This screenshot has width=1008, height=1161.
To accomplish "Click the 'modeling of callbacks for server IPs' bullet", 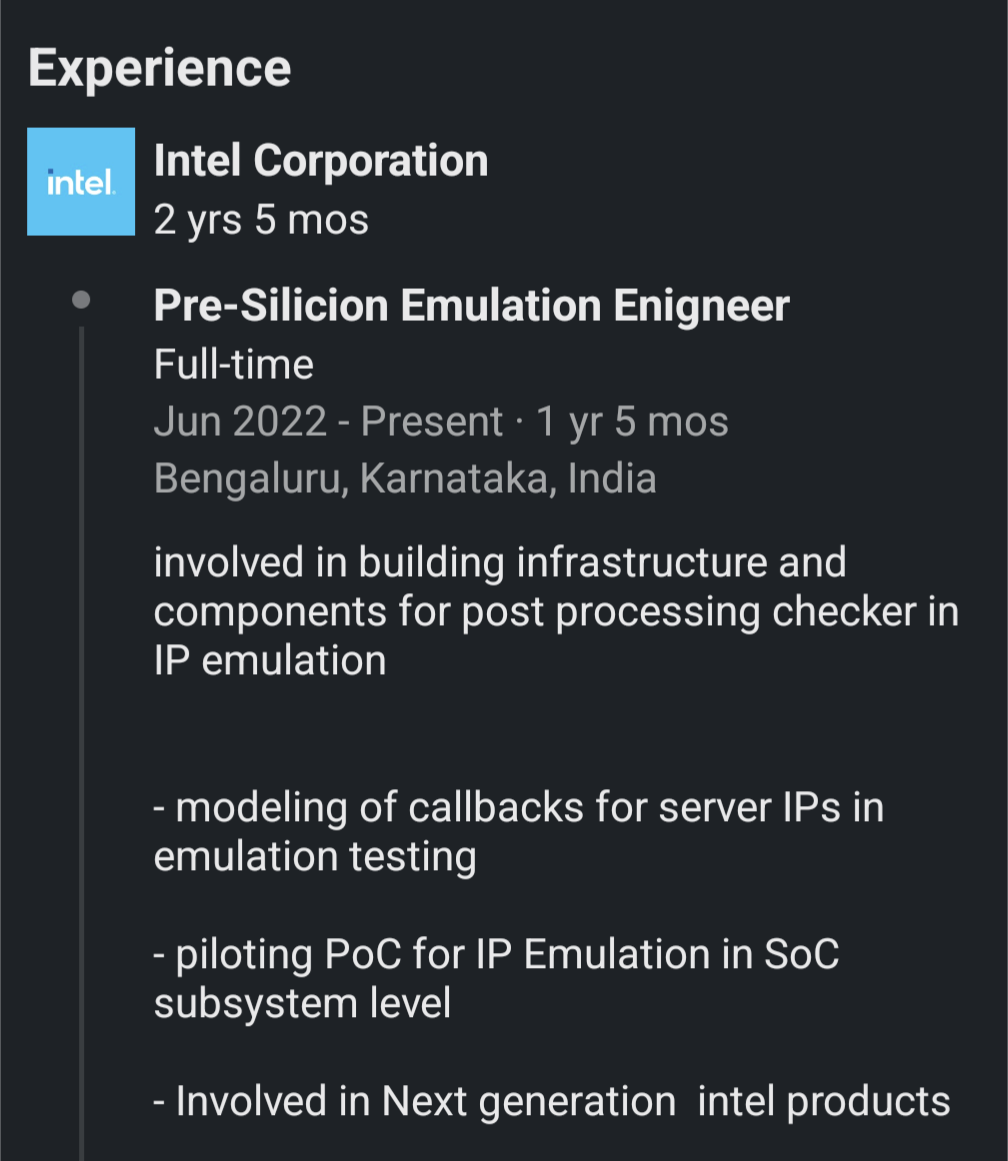I will click(x=518, y=807).
